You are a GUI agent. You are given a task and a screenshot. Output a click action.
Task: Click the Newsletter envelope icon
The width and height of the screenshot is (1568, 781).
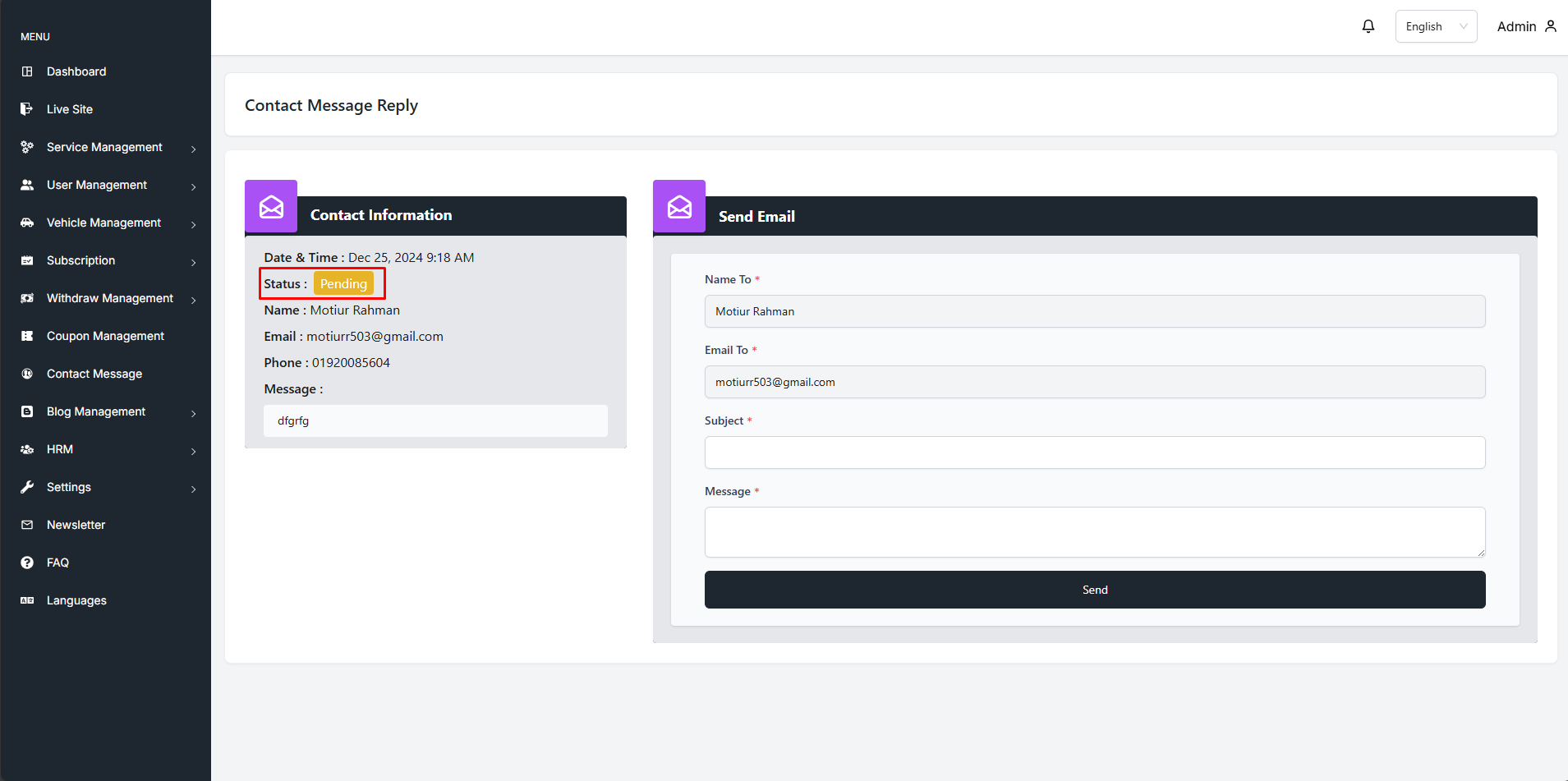click(x=27, y=525)
